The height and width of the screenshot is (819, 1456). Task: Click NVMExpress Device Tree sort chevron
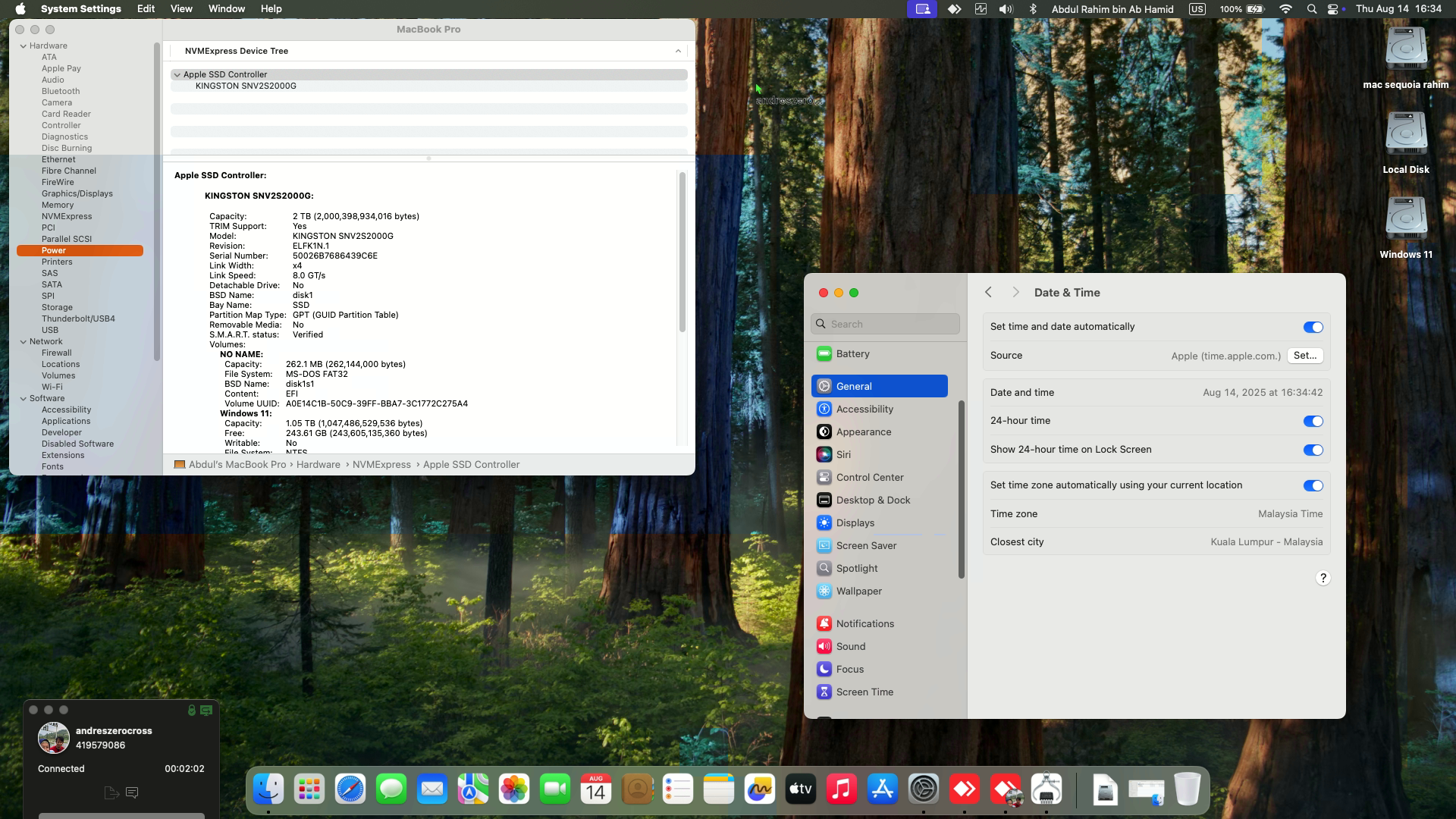678,52
